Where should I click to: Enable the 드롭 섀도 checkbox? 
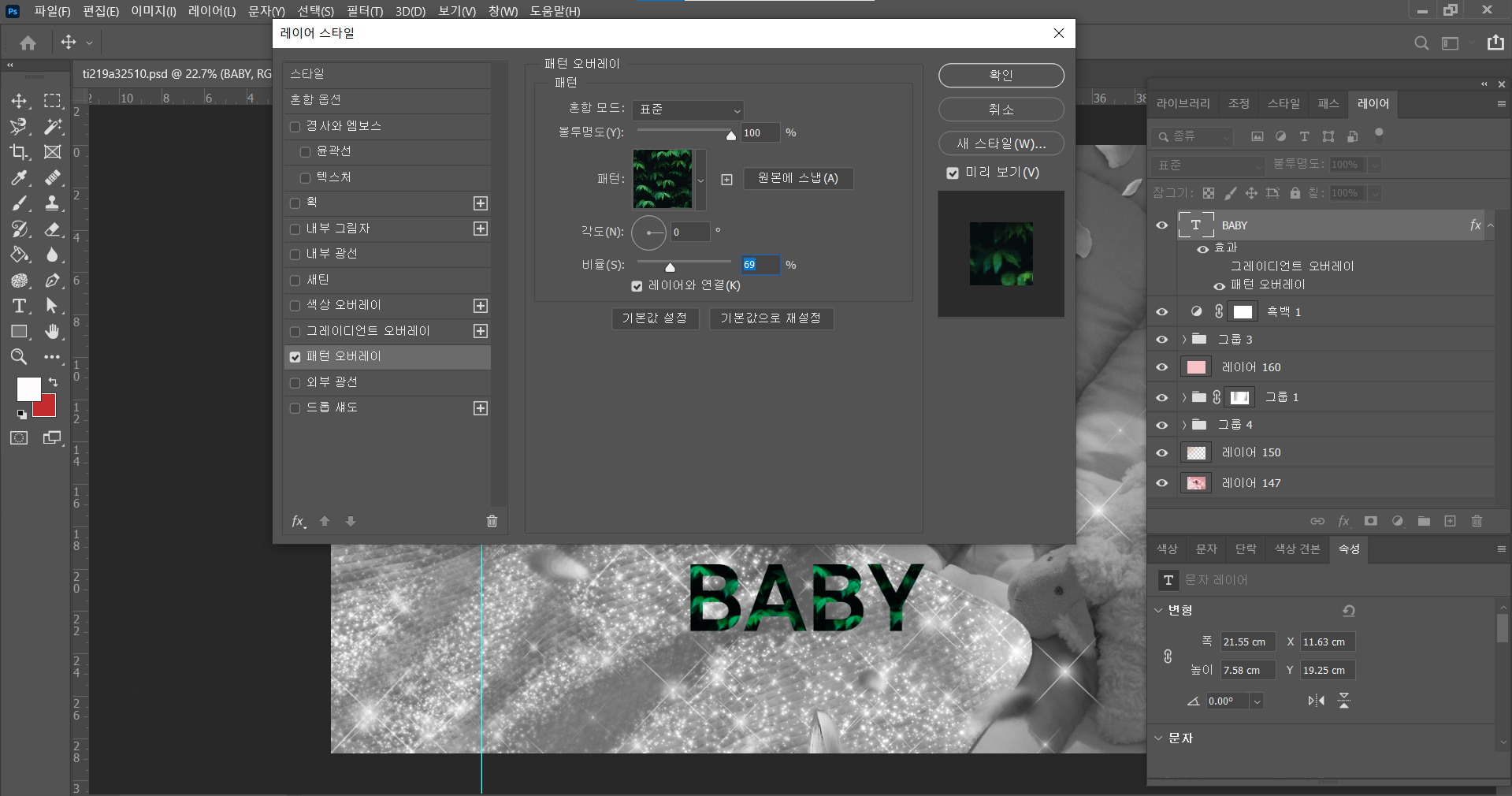click(x=295, y=408)
